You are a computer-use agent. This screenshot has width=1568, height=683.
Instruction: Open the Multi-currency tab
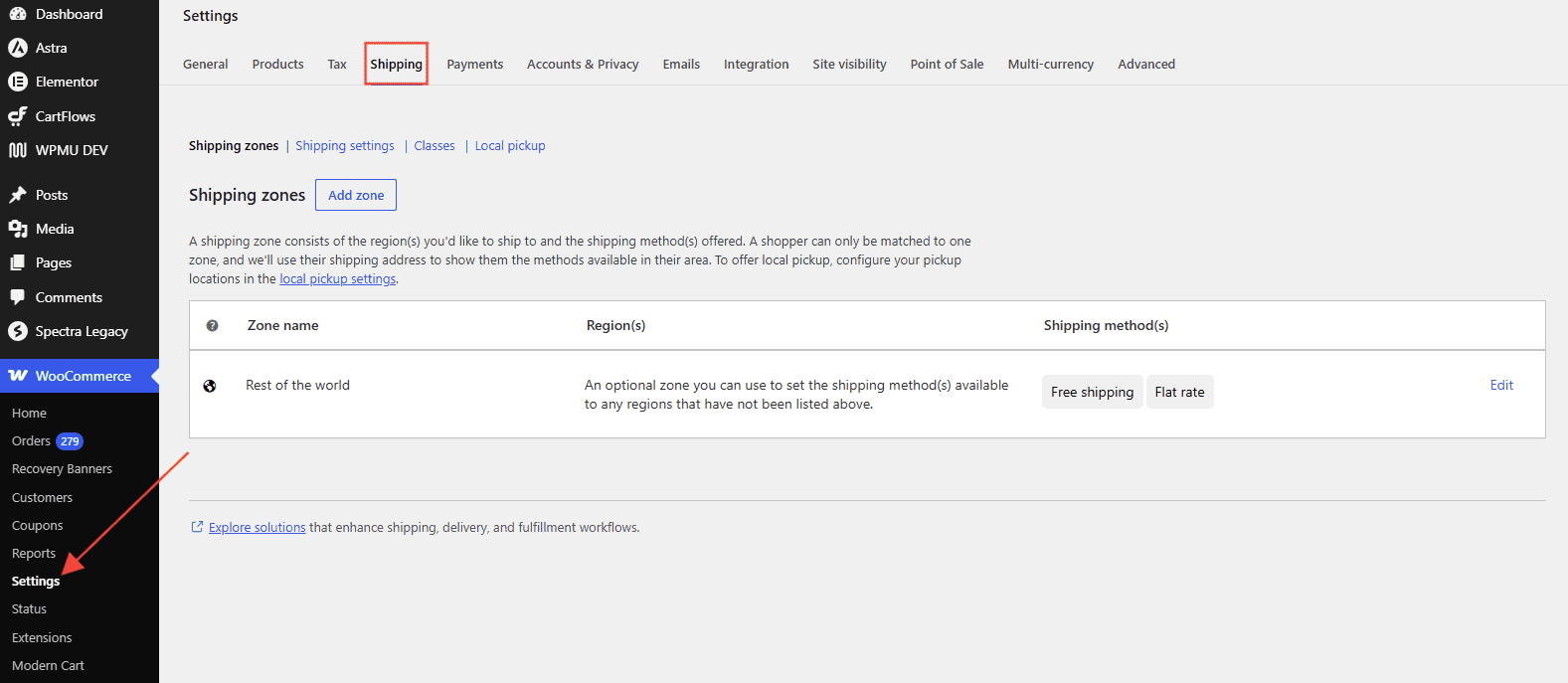pos(1051,64)
